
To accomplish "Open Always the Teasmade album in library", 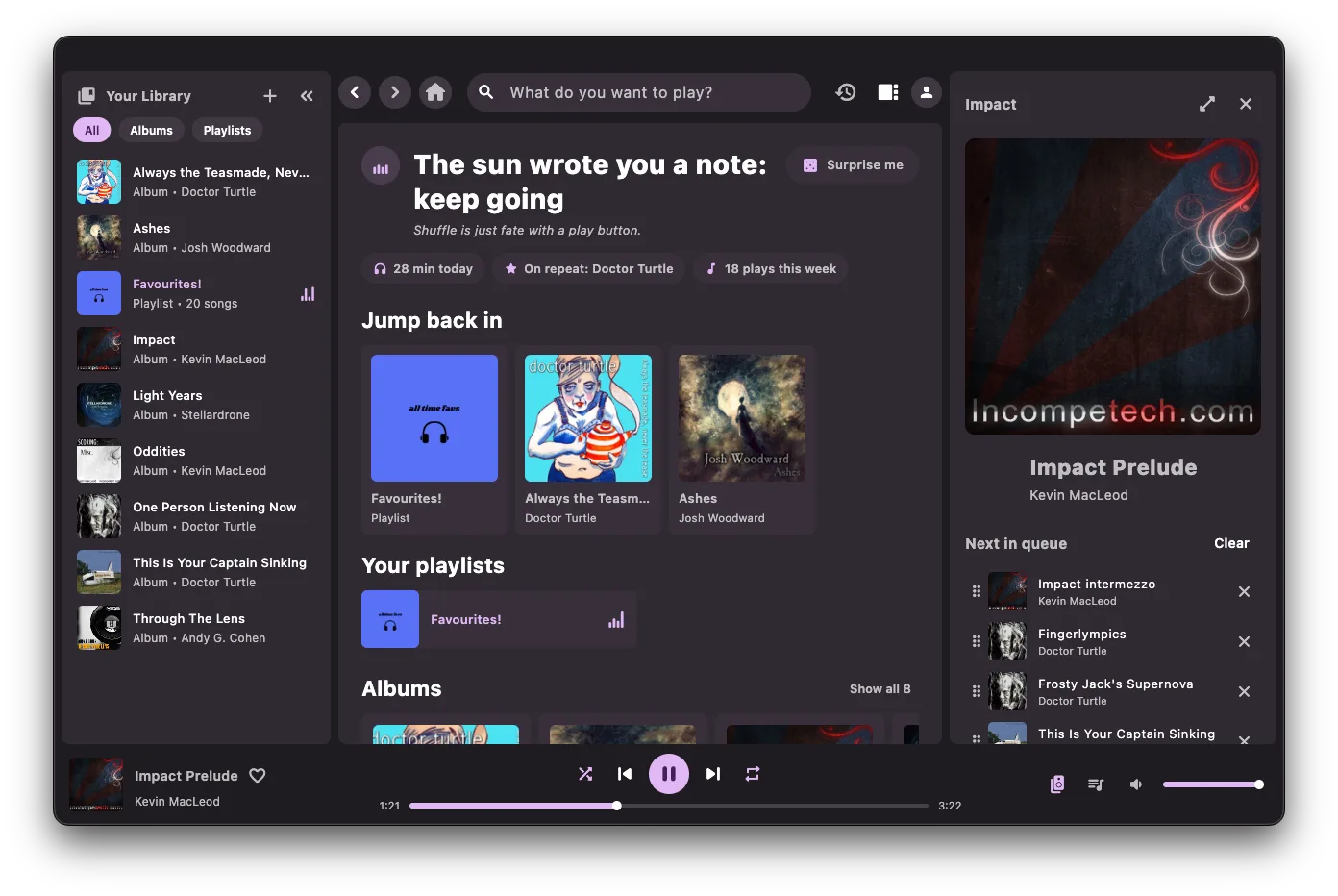I will (x=196, y=182).
